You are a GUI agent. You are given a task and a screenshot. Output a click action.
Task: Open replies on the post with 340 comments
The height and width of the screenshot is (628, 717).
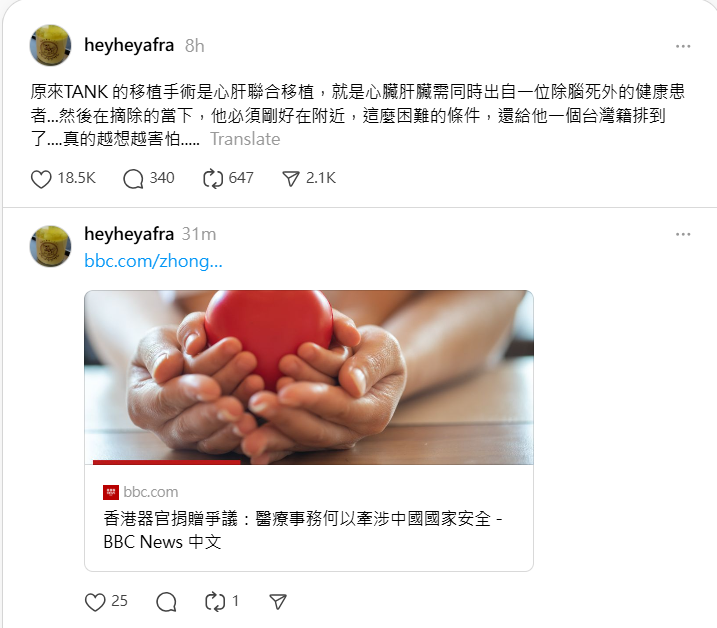click(133, 178)
